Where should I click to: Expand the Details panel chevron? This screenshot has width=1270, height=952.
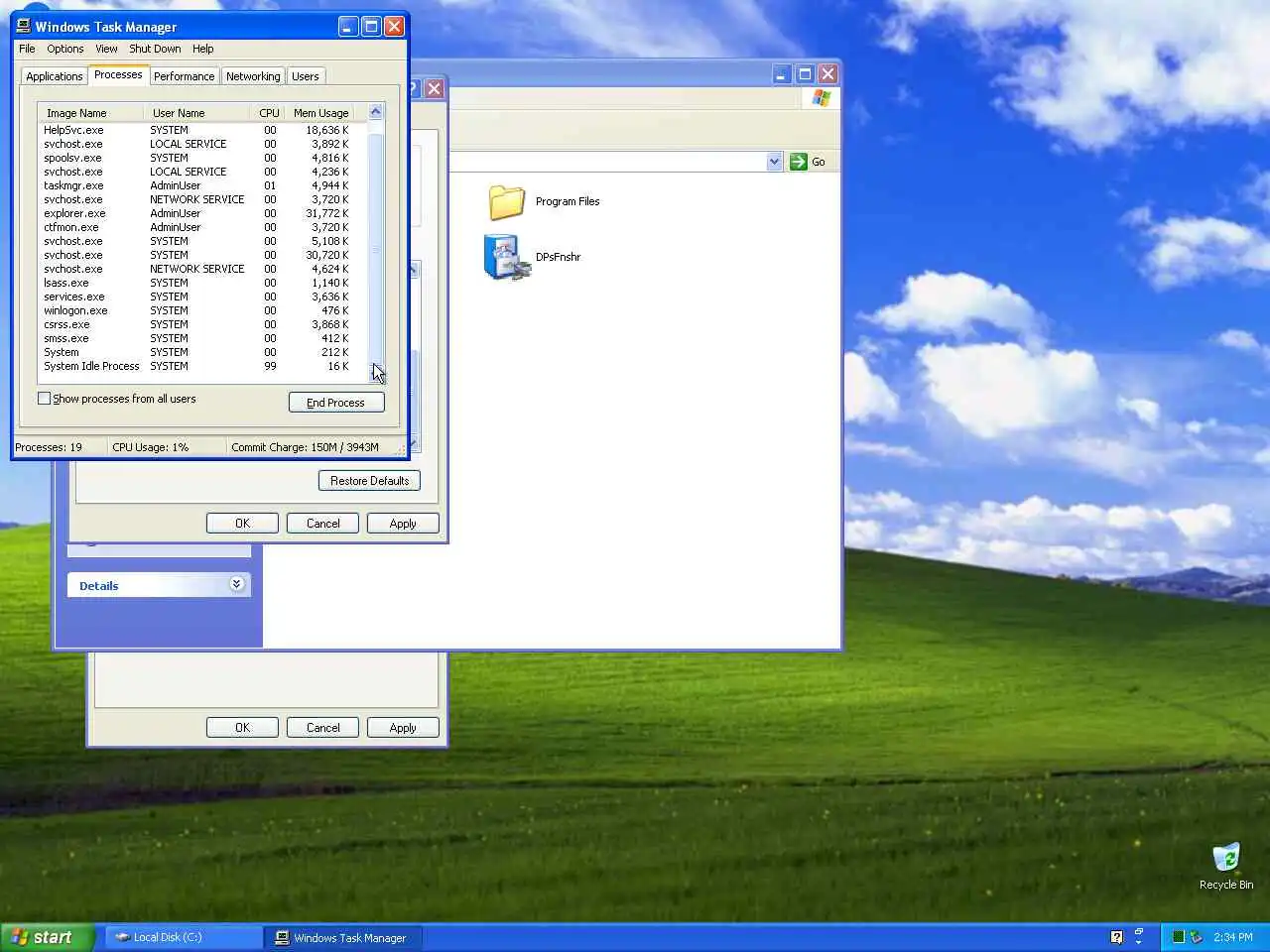(x=236, y=584)
